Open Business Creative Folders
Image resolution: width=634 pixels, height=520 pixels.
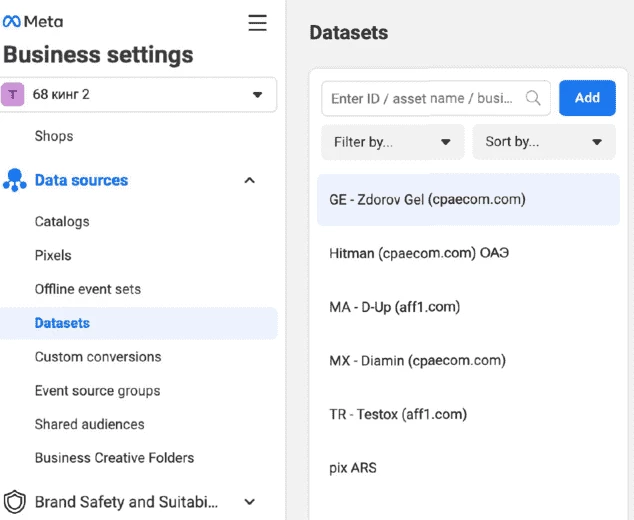pyautogui.click(x=114, y=458)
